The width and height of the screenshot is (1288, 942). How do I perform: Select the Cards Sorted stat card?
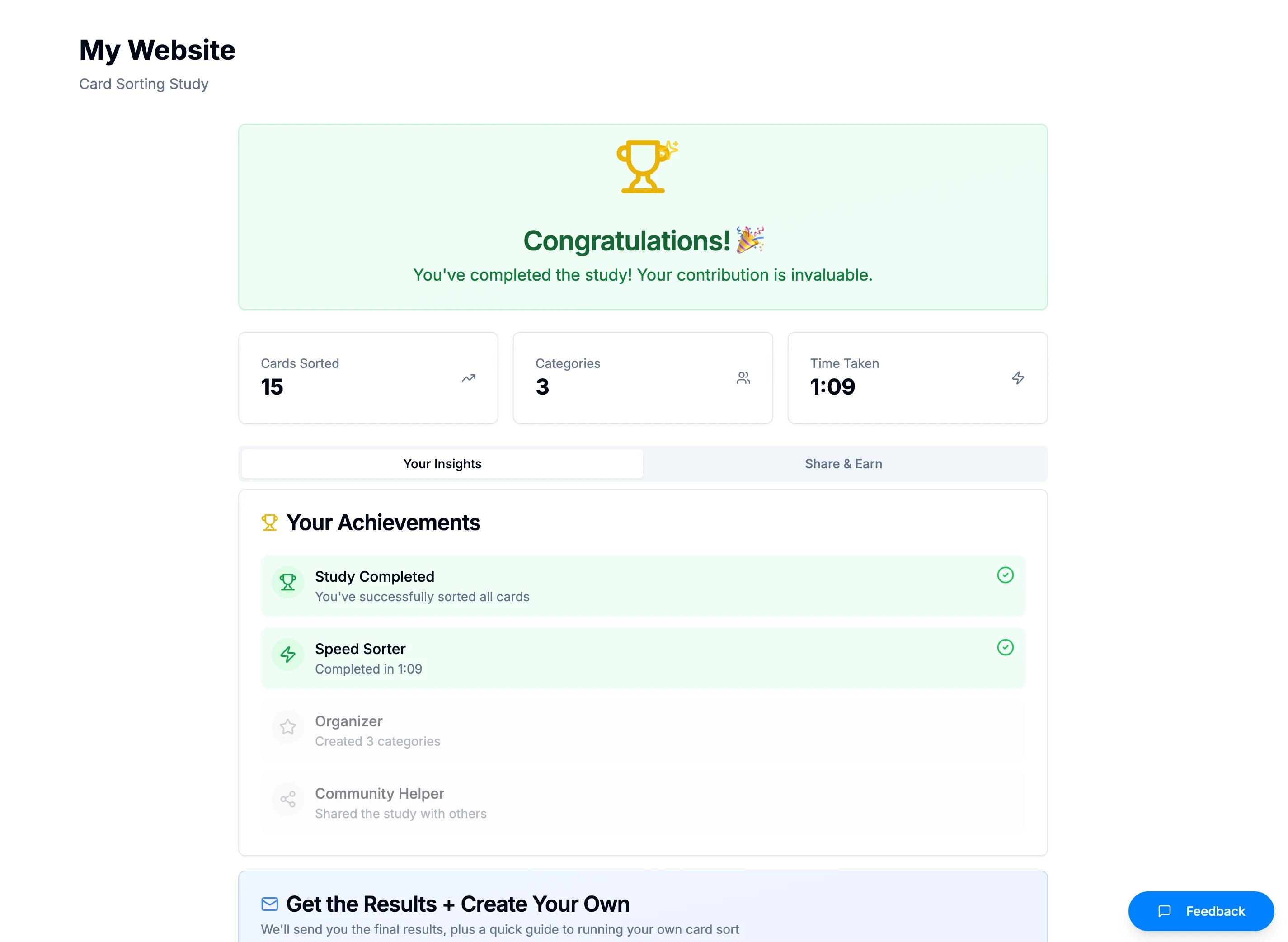click(x=368, y=378)
